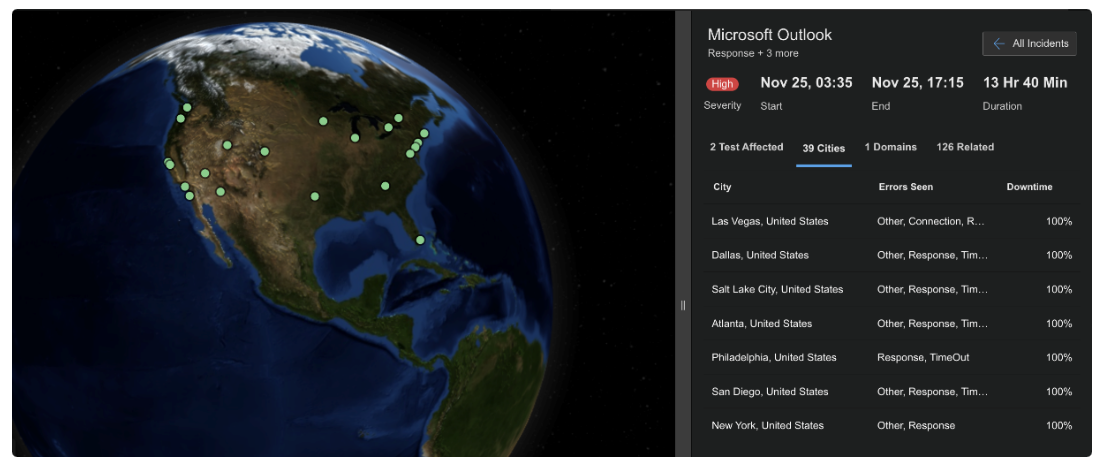Sort by Downtime column header

1029,187
